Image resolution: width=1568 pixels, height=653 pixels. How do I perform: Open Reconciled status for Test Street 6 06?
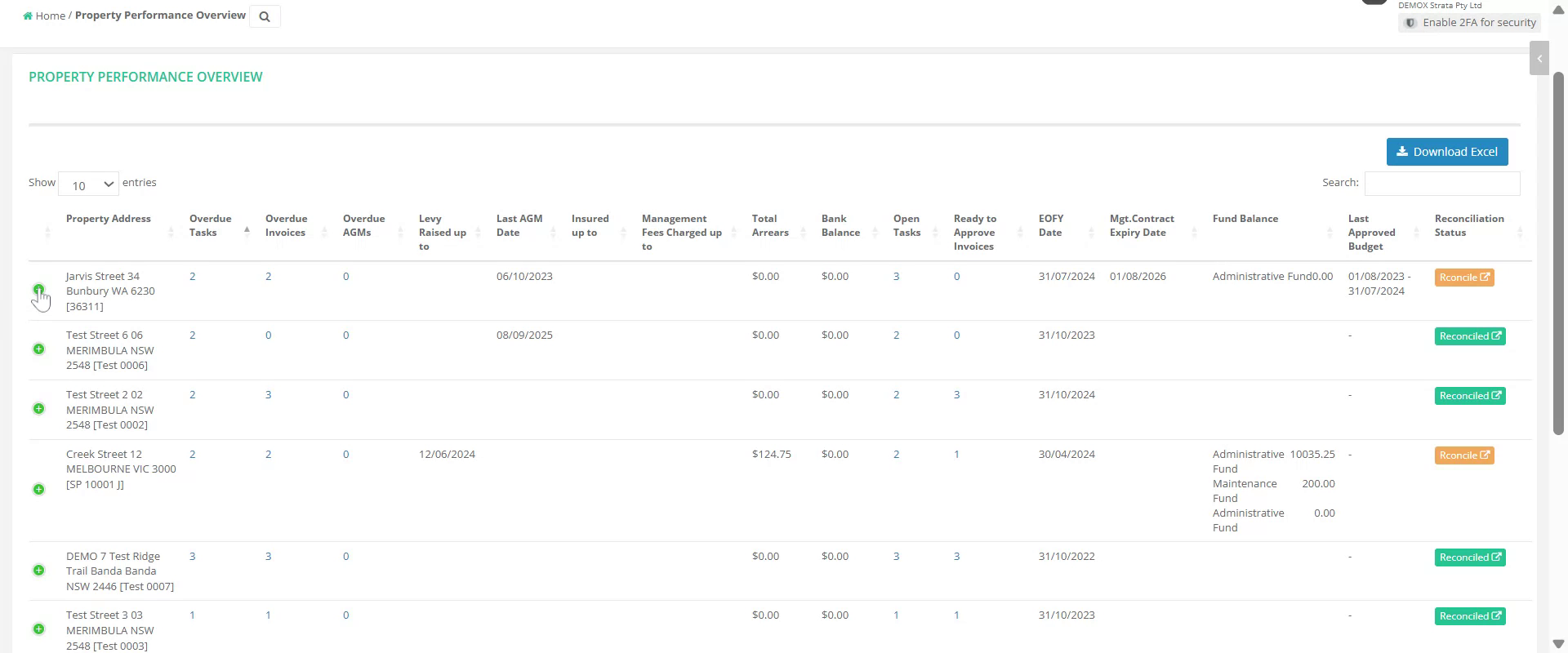[1469, 336]
